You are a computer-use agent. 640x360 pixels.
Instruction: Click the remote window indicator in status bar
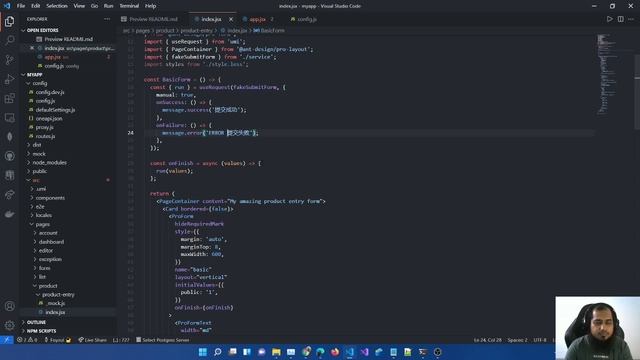7,340
